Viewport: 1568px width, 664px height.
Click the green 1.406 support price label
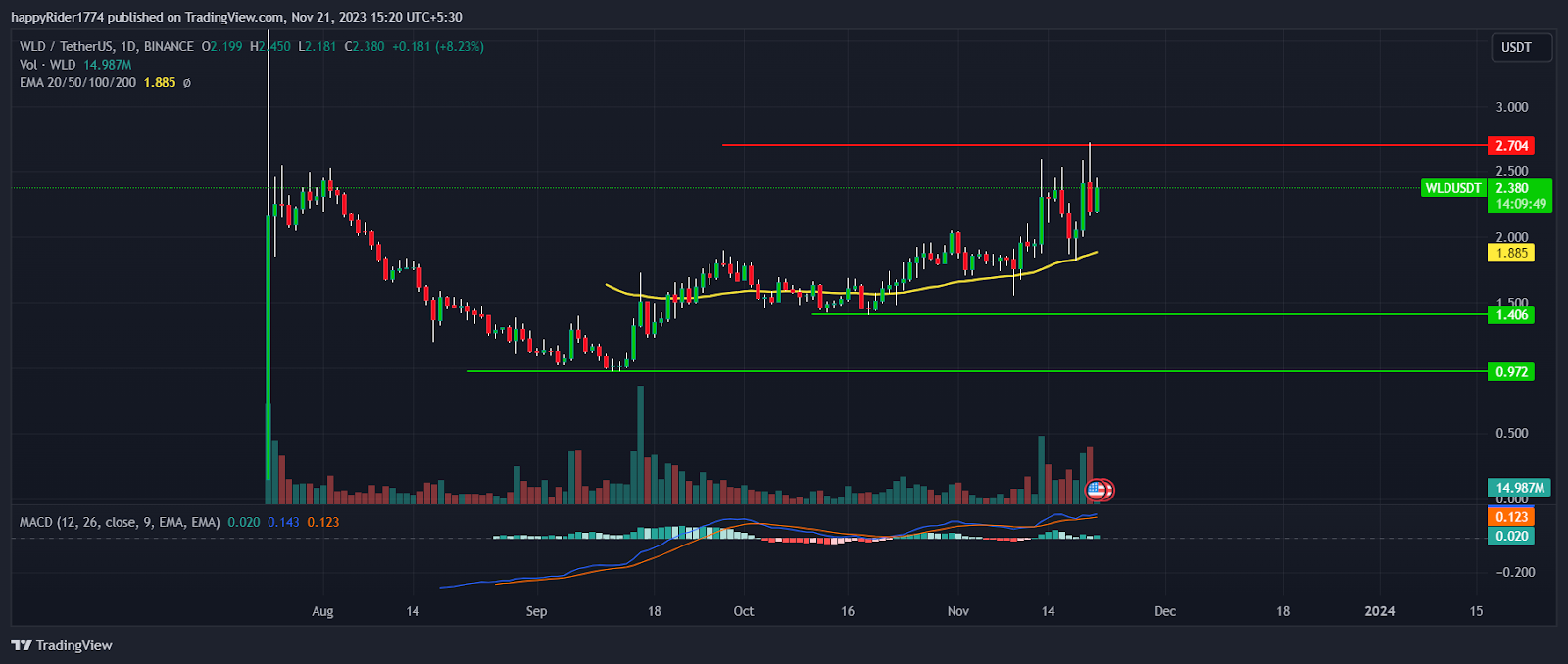[x=1511, y=315]
